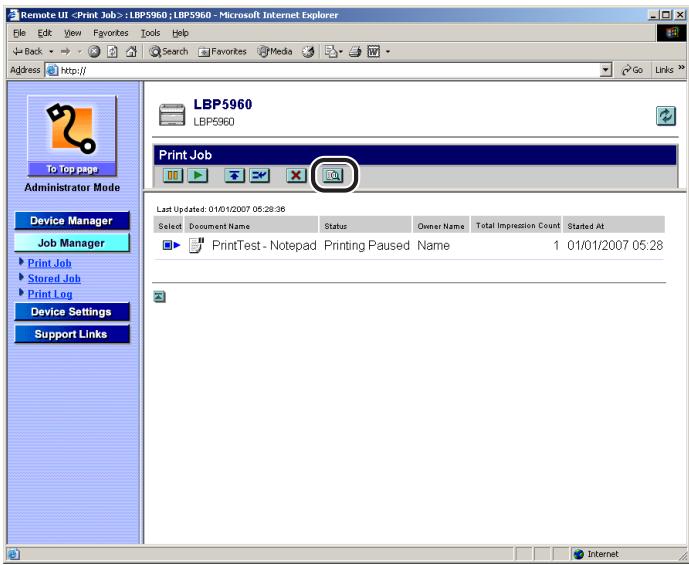
Task: Go to the top of page with the arrow icon
Action: [160, 297]
